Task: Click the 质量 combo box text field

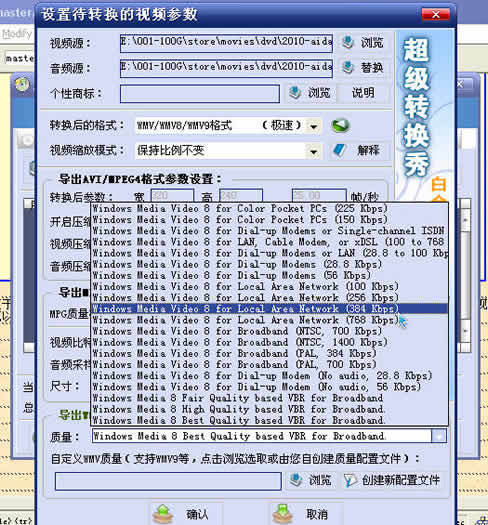Action: [x=262, y=436]
